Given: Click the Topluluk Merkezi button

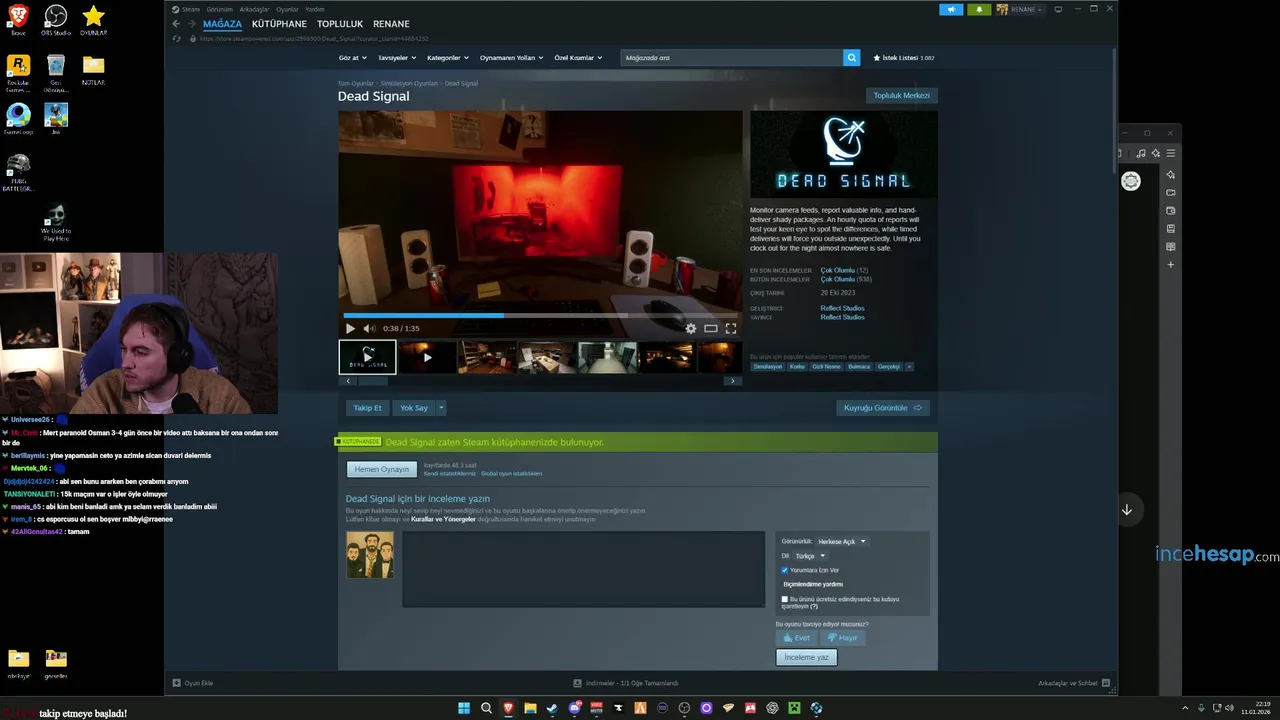Looking at the screenshot, I should click(x=901, y=96).
